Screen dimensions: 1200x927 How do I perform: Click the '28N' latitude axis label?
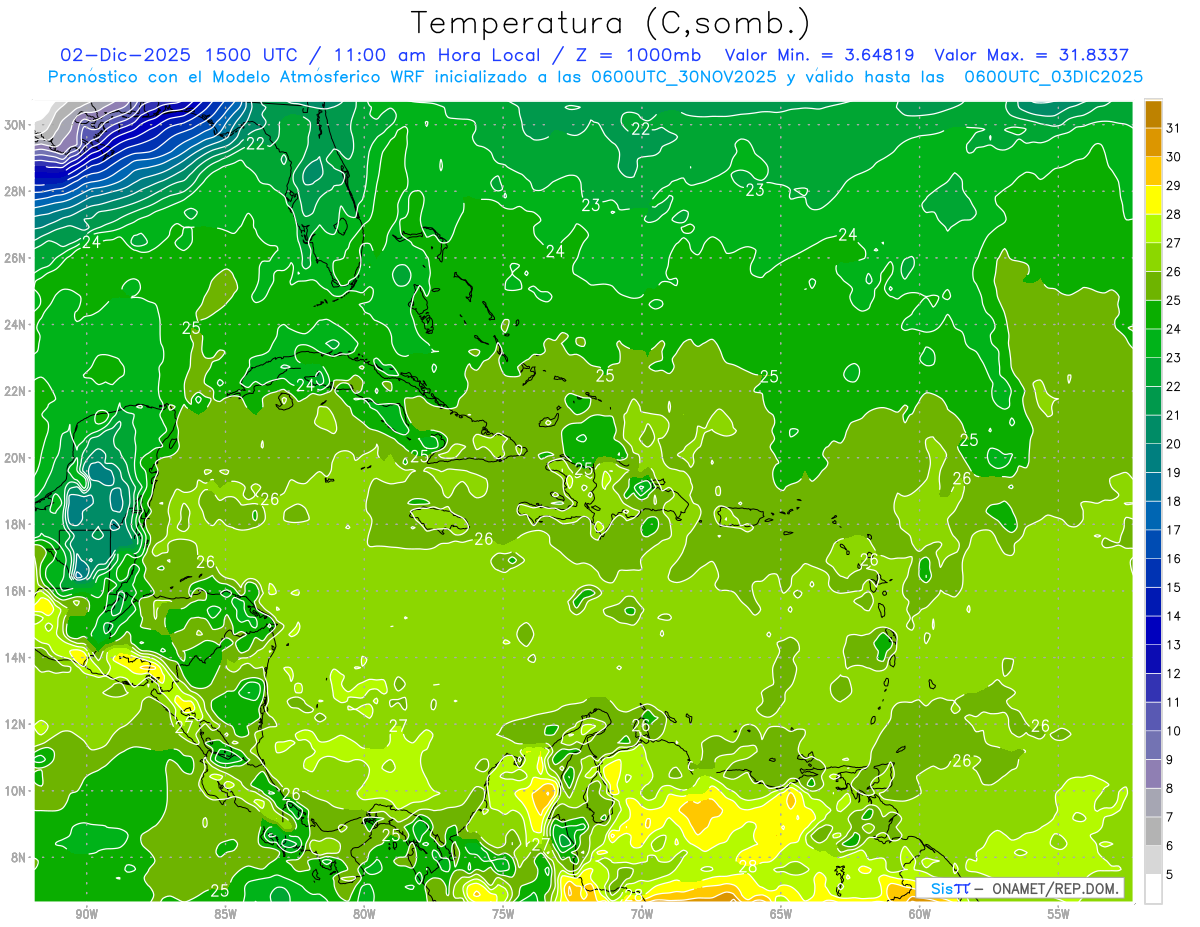point(16,191)
